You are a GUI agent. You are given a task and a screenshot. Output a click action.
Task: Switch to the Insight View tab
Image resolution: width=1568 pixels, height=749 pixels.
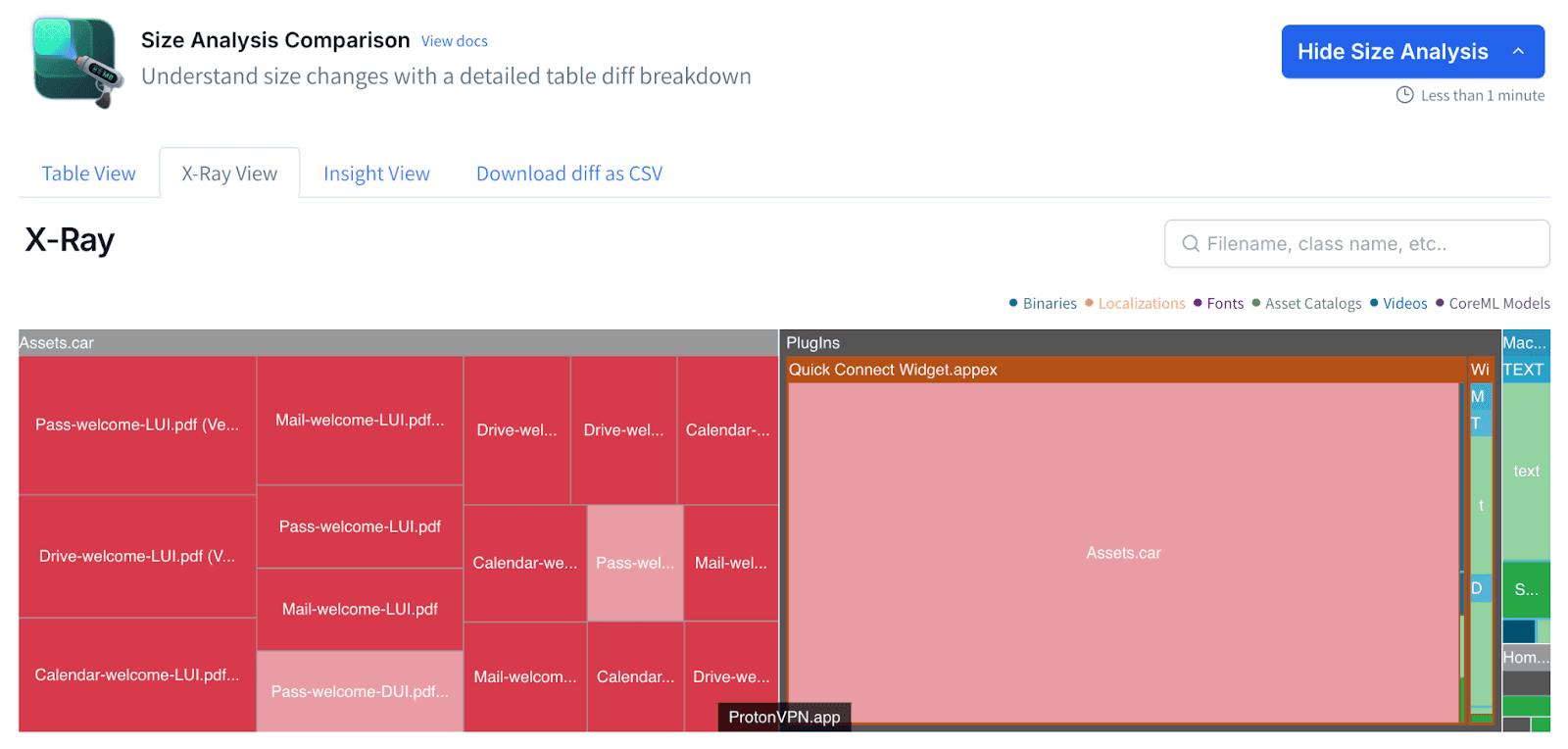(376, 174)
